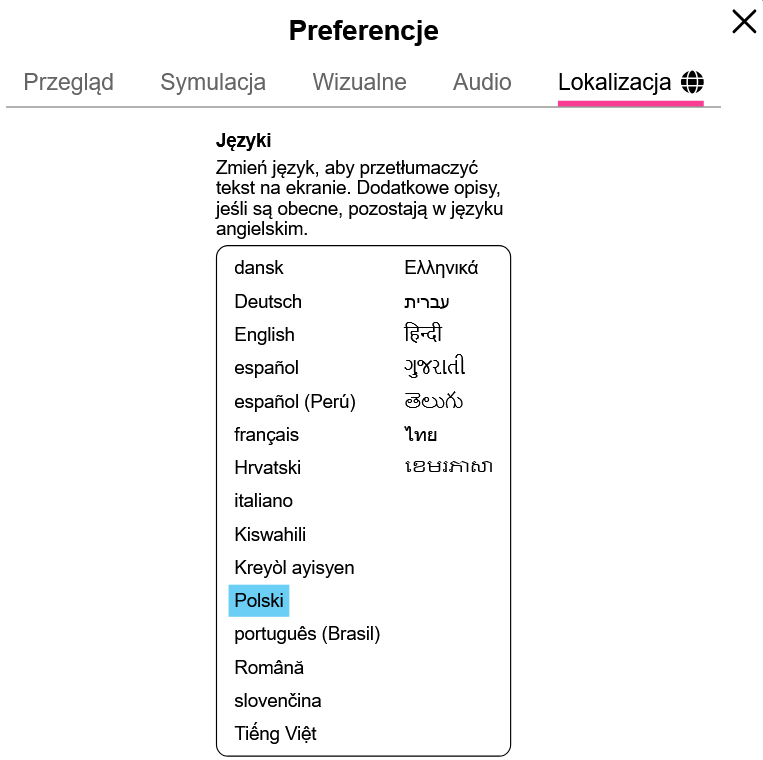The height and width of the screenshot is (760, 763).
Task: Select Deutsch as the language
Action: click(268, 301)
